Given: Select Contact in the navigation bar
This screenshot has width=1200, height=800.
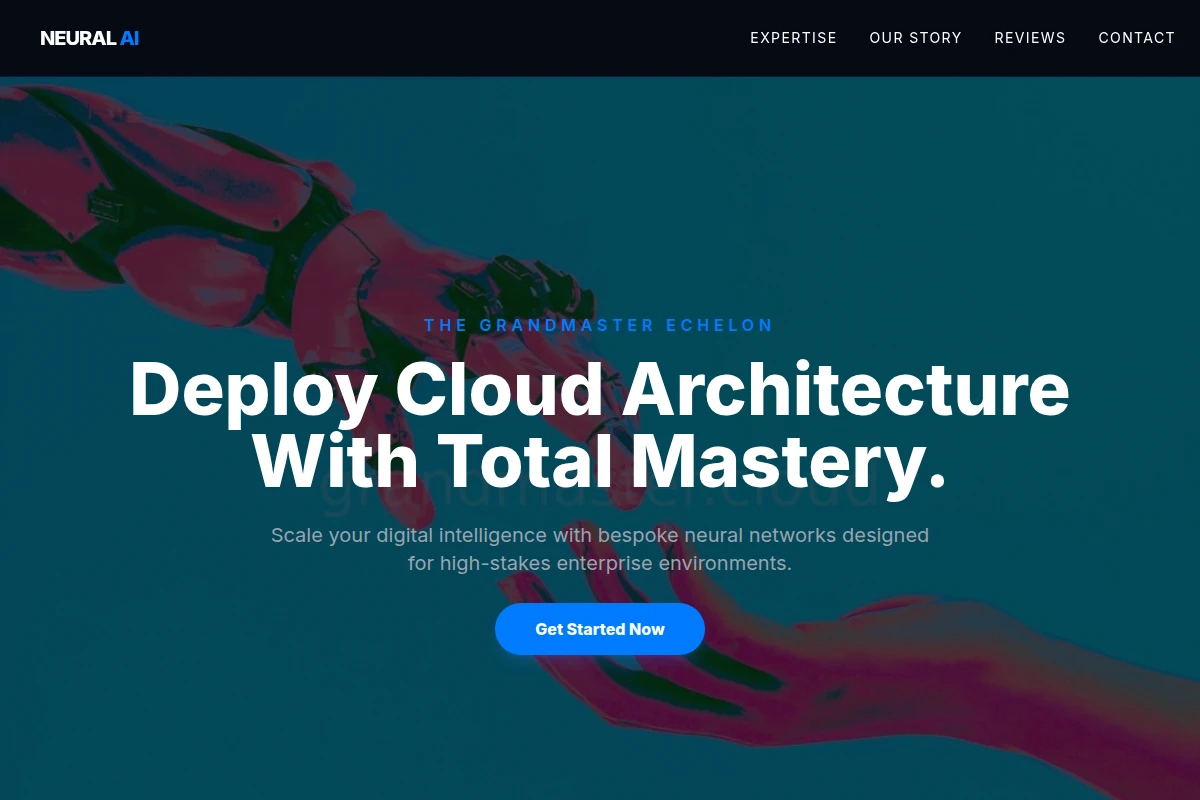Looking at the screenshot, I should [x=1136, y=38].
